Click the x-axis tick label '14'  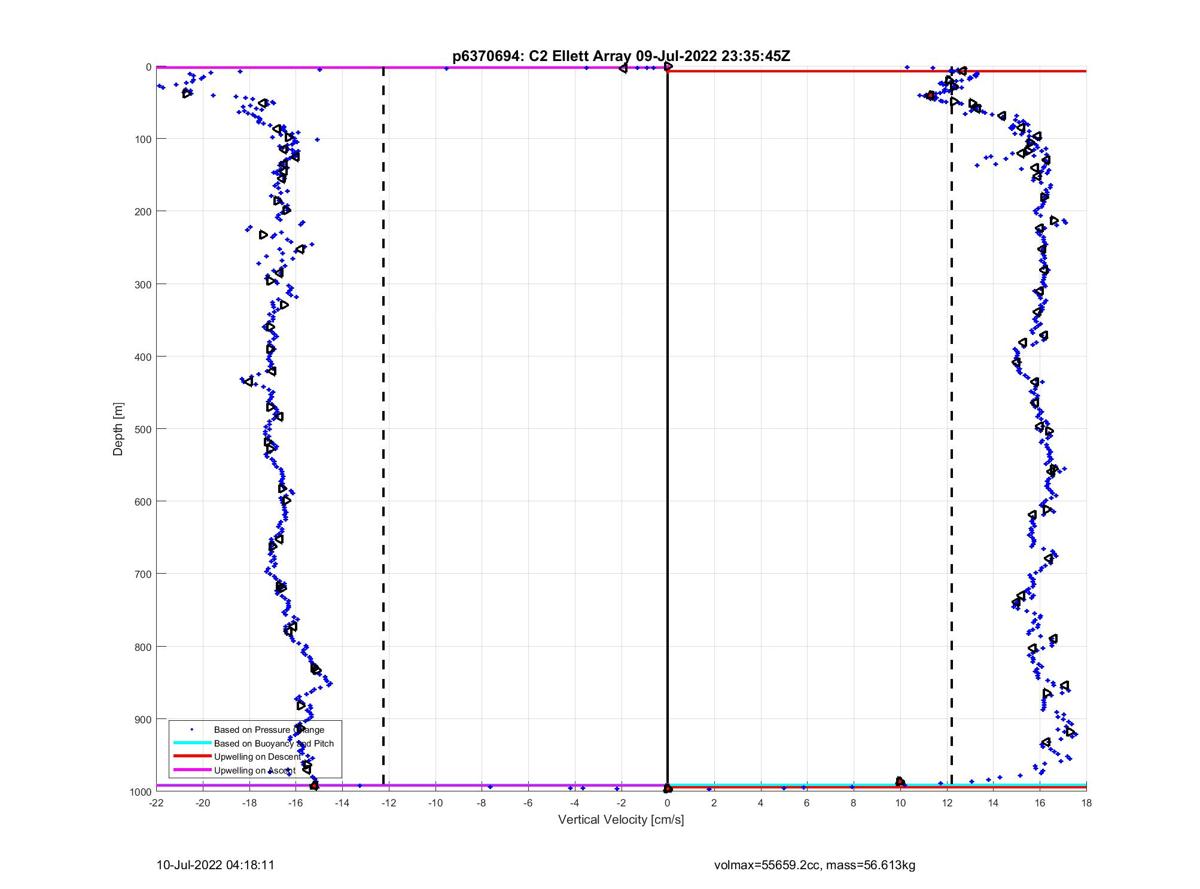pos(993,802)
